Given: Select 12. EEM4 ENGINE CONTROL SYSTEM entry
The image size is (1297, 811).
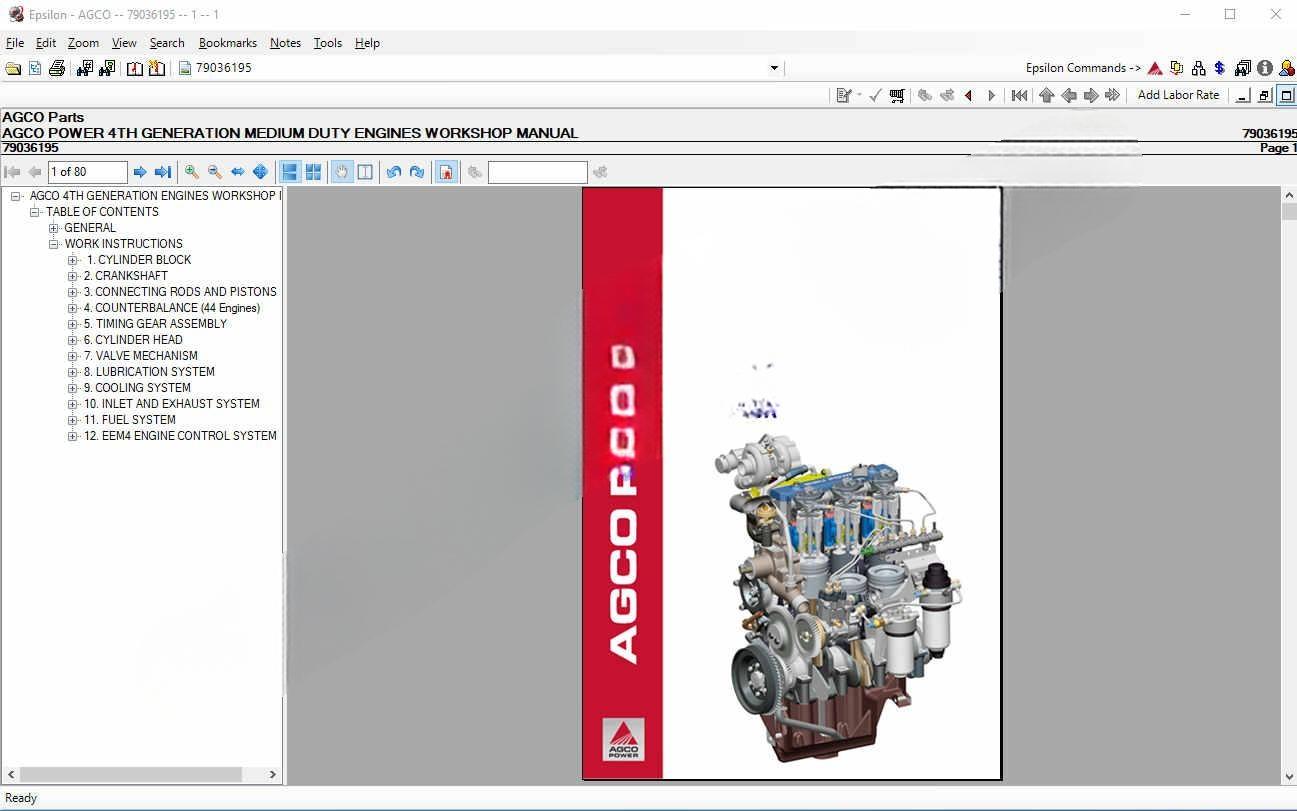Looking at the screenshot, I should point(180,436).
